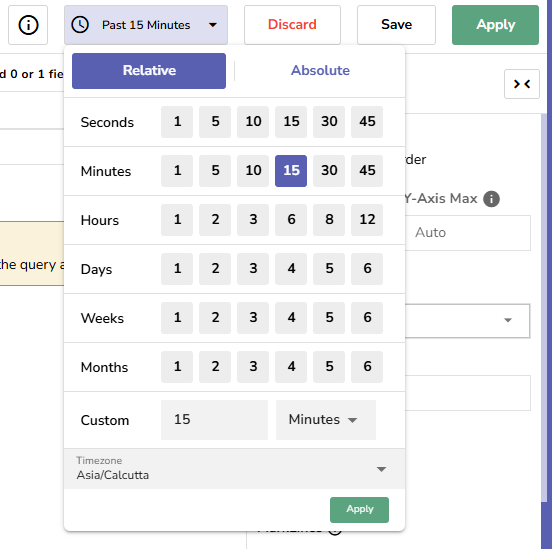Click the Y-Axis Max Auto input field
Screen dimensions: 552x549
tap(468, 233)
